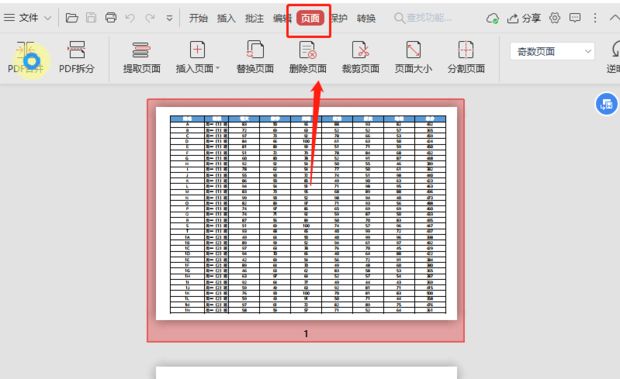This screenshot has height=379, width=620.
Task: Click the save disk icon
Action: [91, 18]
